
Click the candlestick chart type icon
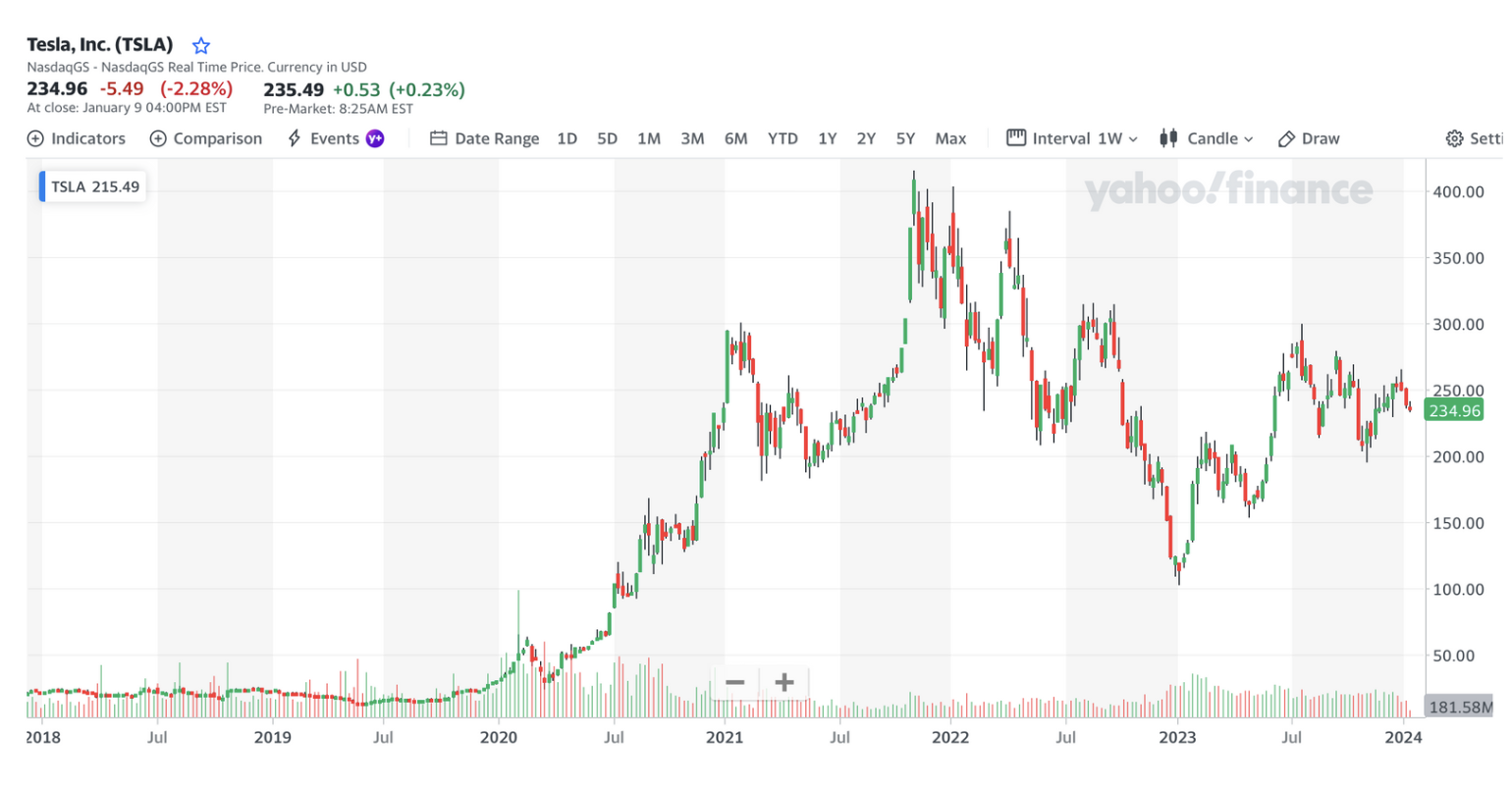(x=1168, y=137)
